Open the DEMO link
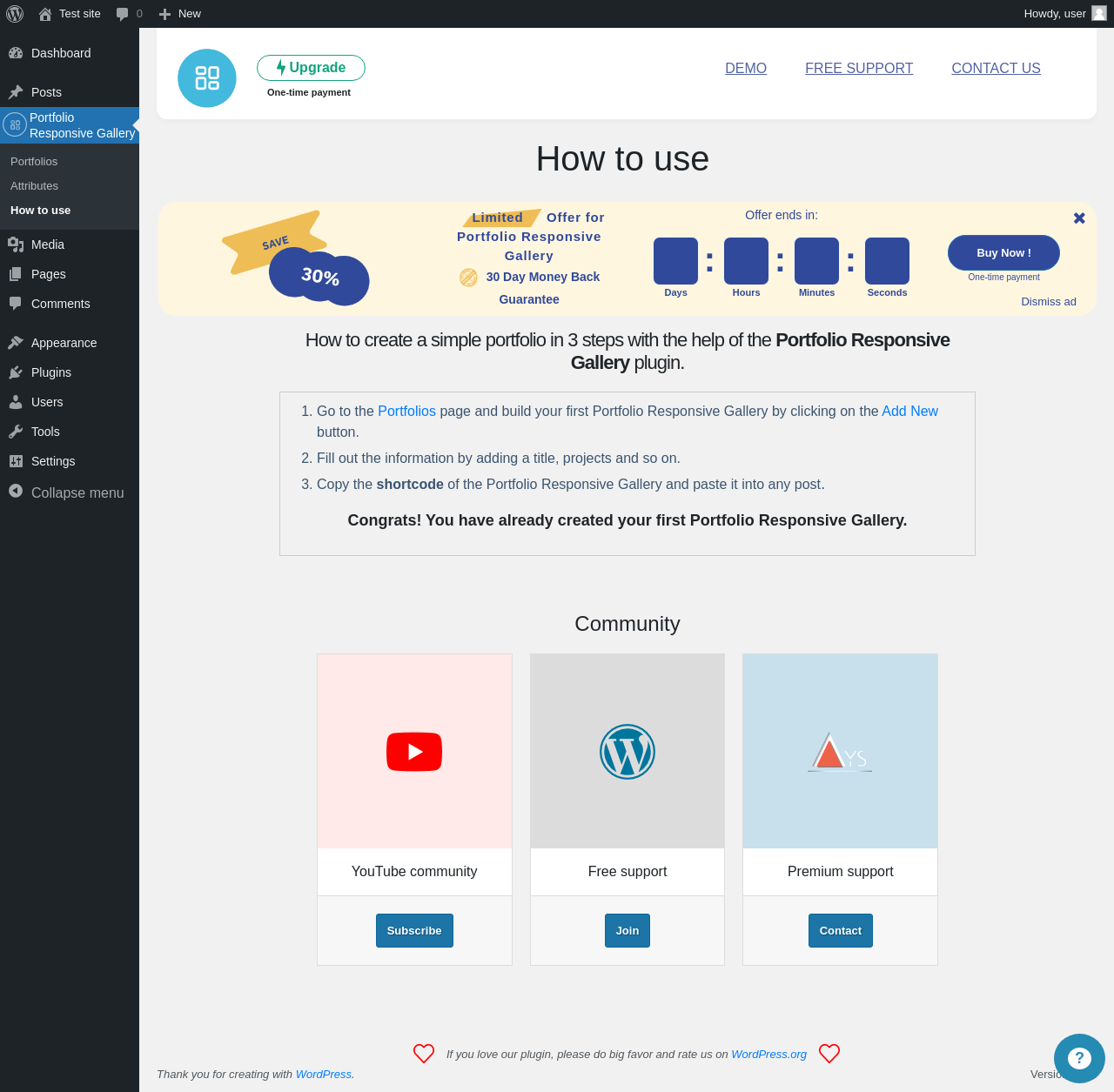 click(746, 68)
